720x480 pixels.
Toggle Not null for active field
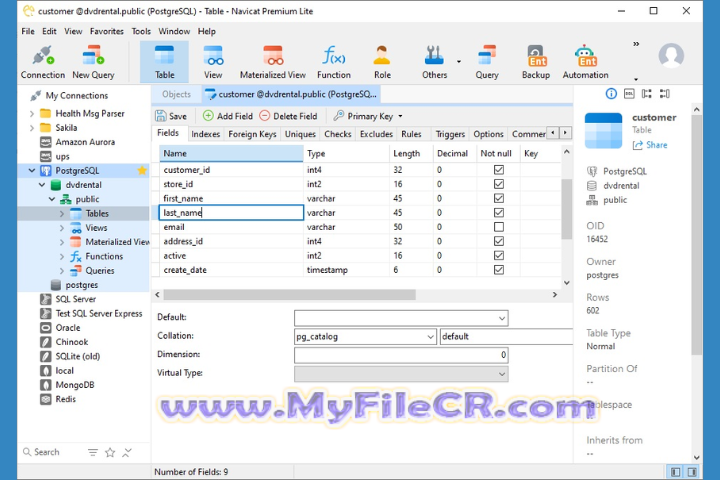click(x=499, y=255)
